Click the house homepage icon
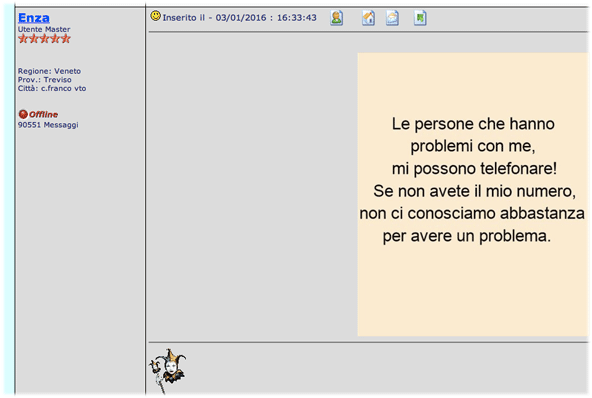 (x=368, y=18)
